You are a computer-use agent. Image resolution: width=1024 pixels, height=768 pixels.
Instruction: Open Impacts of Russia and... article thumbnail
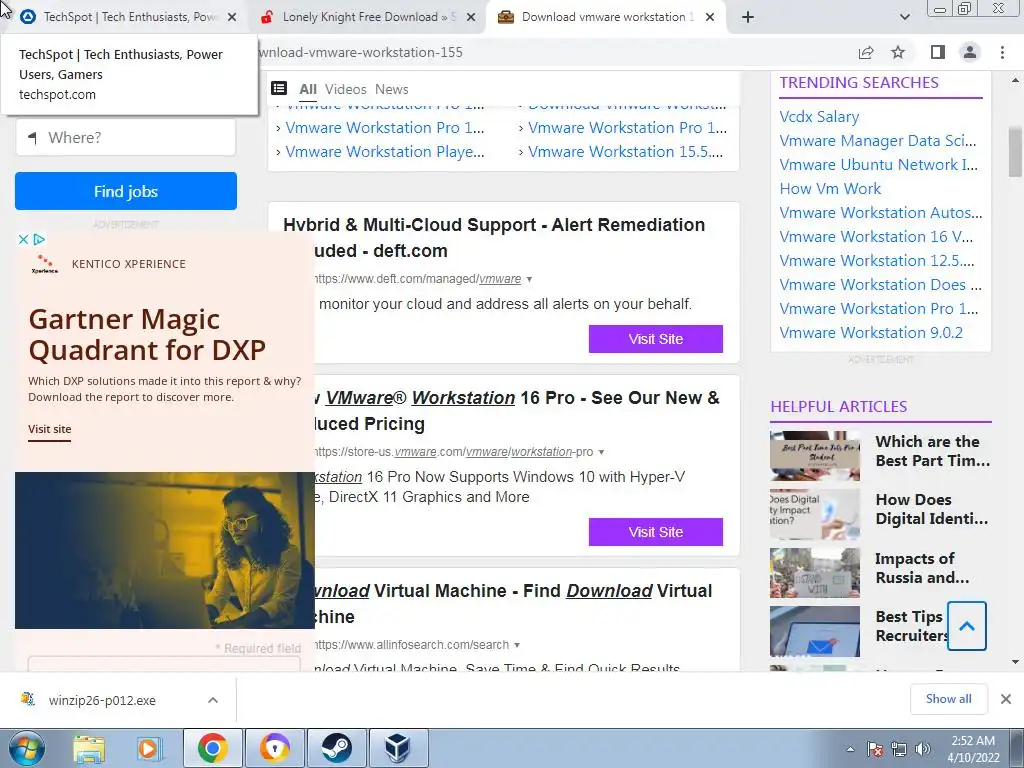815,573
